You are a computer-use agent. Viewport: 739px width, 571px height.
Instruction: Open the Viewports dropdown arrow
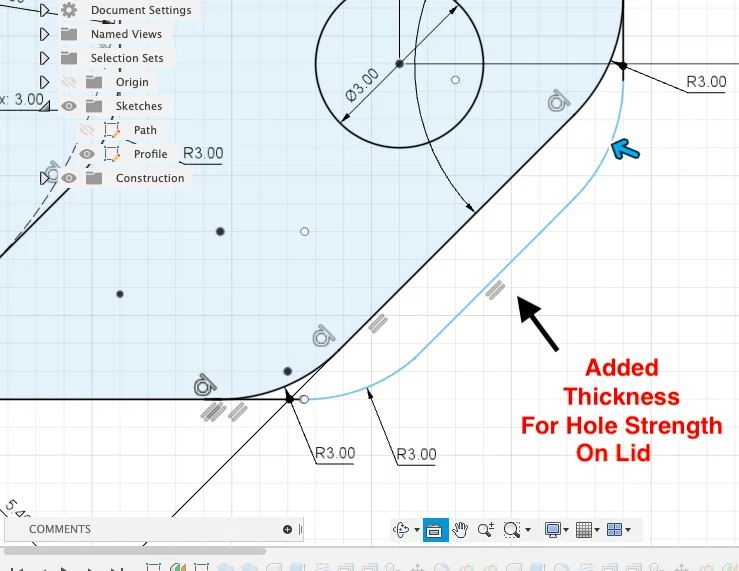(x=628, y=530)
